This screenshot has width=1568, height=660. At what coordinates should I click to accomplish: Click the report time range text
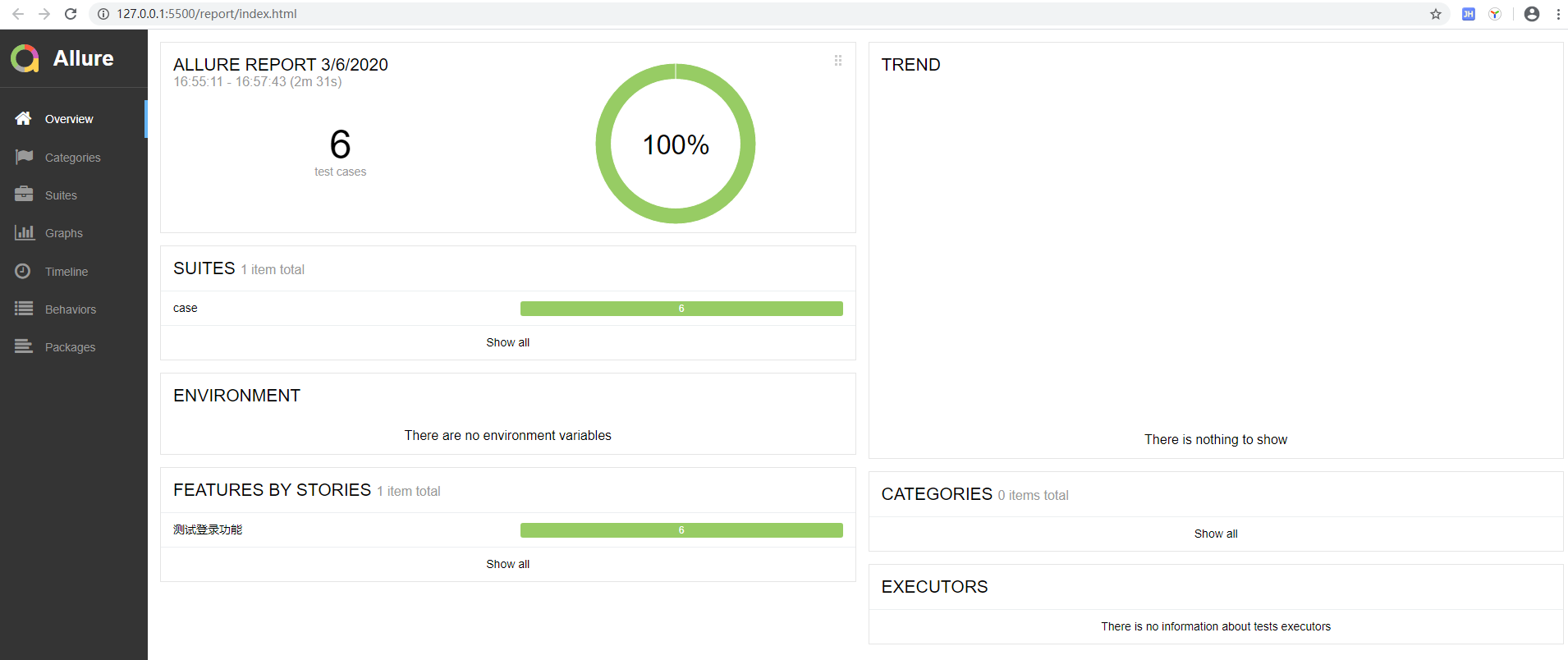(x=258, y=82)
